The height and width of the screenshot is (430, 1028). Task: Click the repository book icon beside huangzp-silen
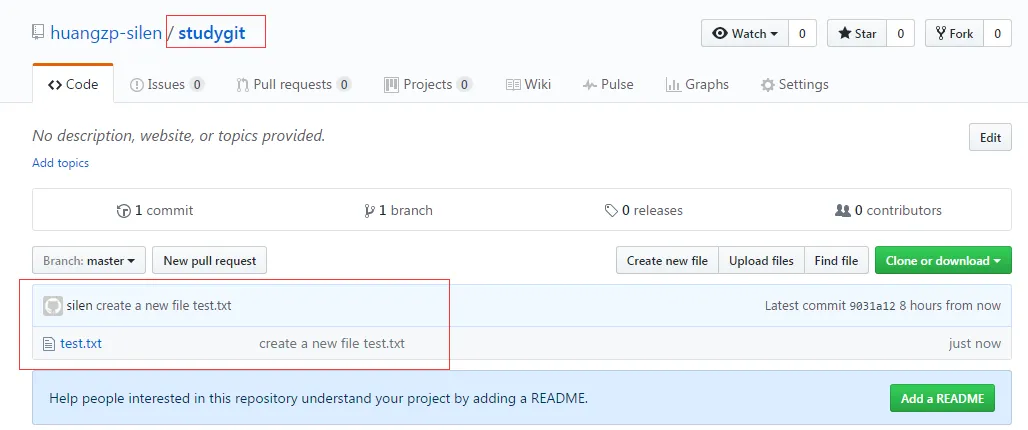(x=38, y=33)
